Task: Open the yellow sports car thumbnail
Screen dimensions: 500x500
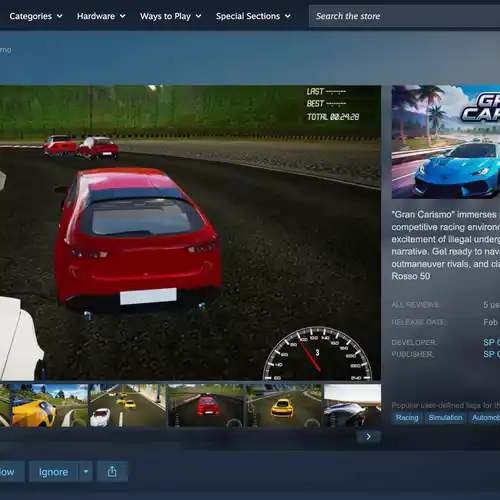Action: [50, 405]
